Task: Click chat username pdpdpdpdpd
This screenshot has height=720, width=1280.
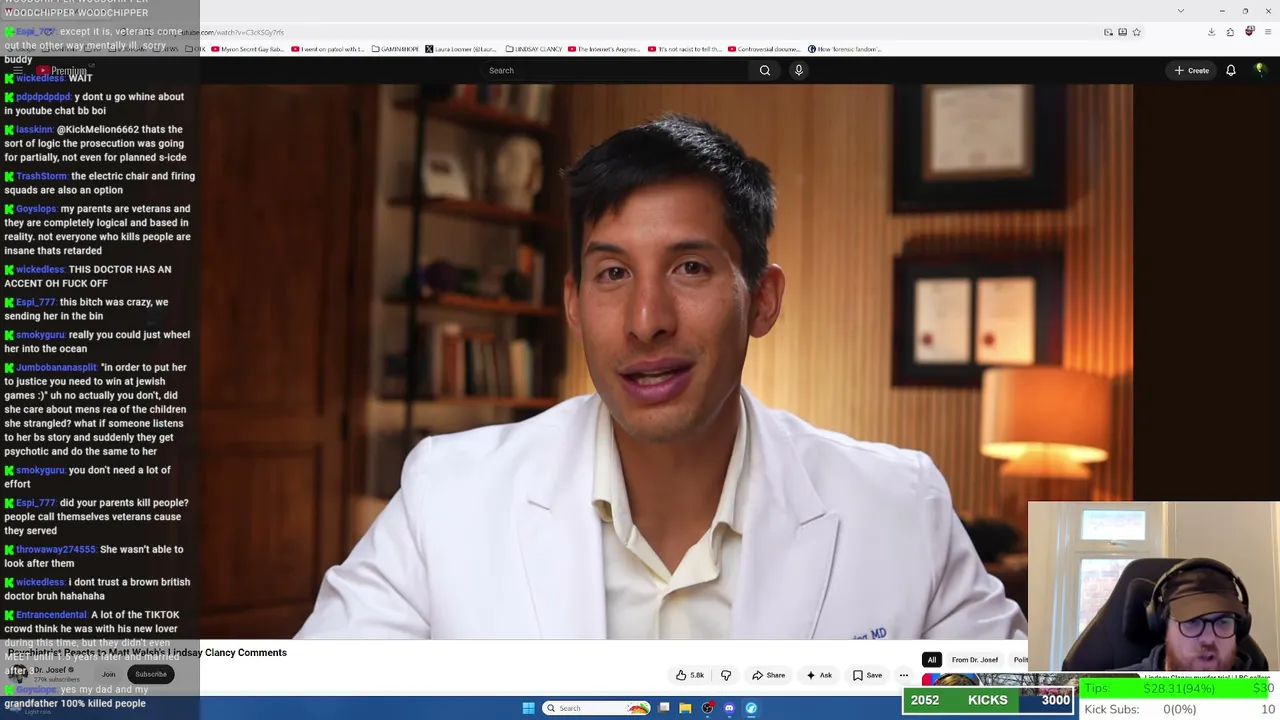Action: click(43, 97)
